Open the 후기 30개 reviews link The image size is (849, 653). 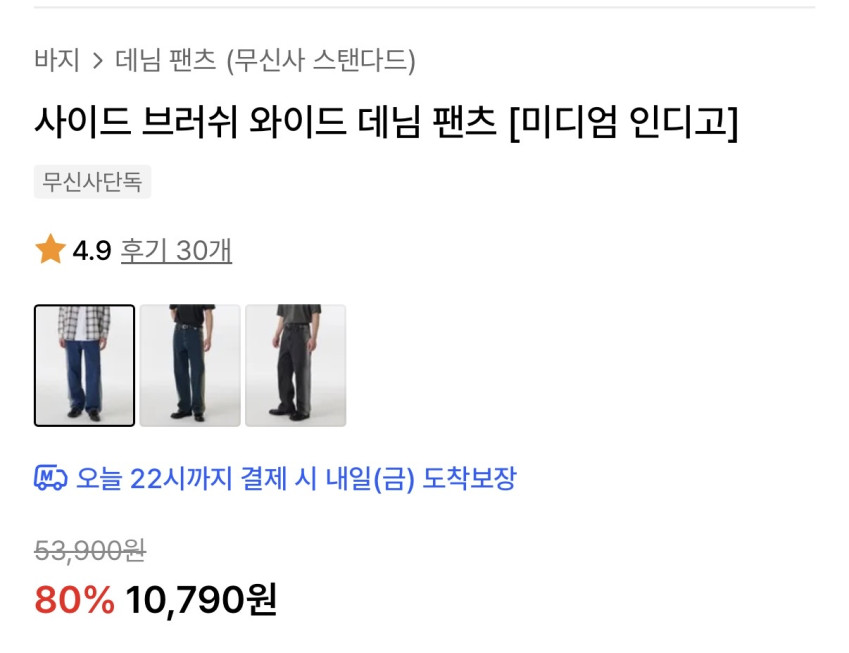pos(176,251)
